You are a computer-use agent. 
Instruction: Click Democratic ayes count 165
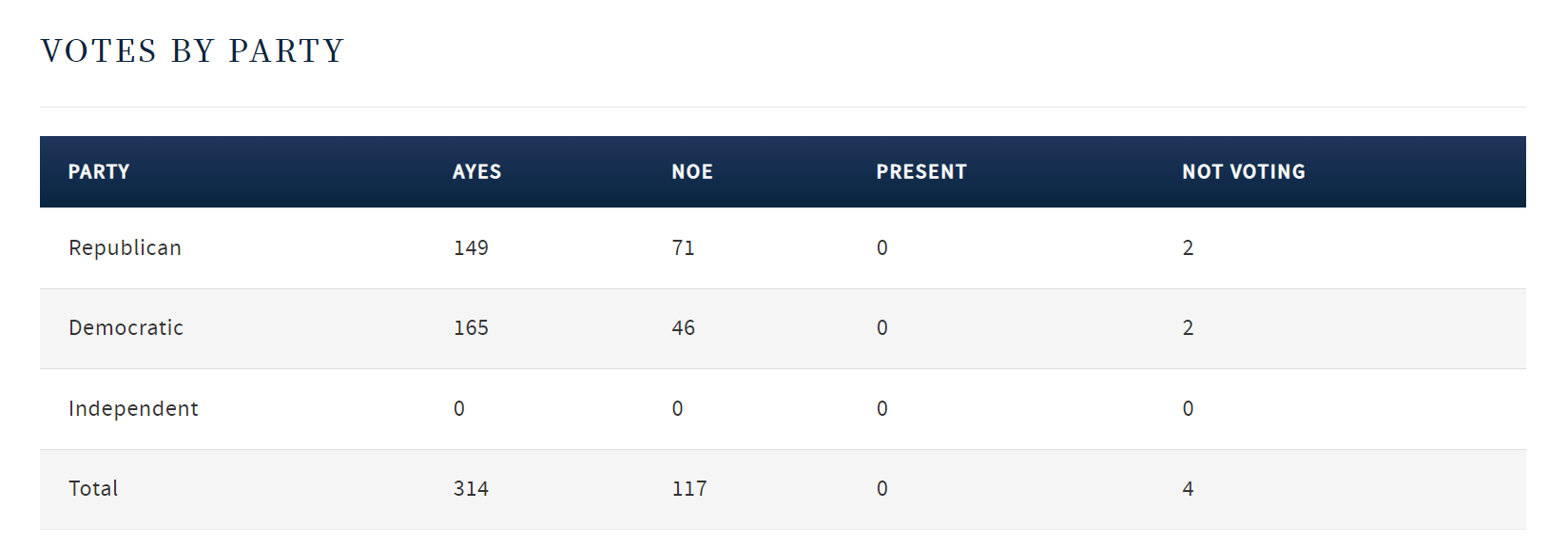tap(471, 328)
